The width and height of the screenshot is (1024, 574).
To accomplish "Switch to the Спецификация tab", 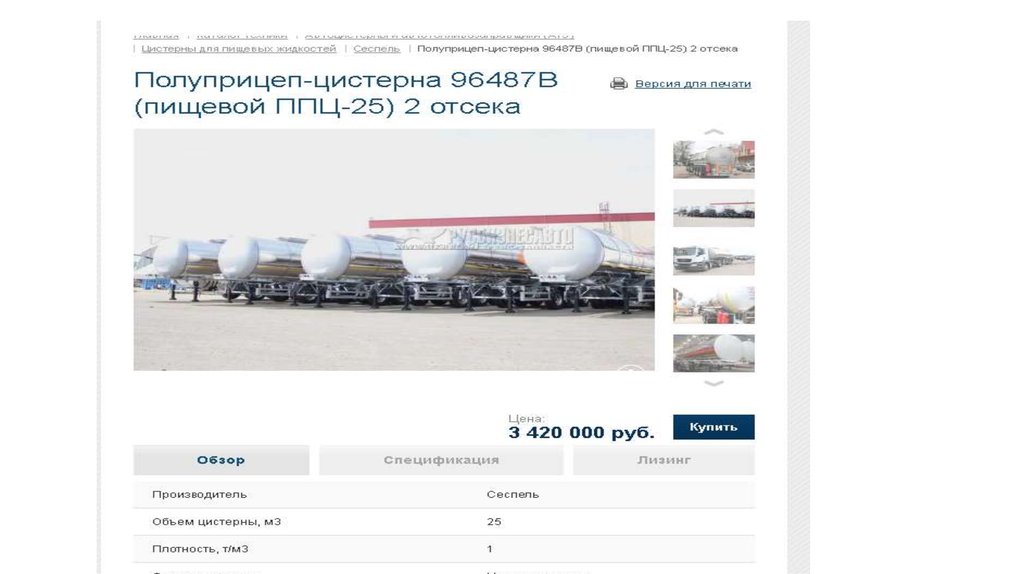I will pos(441,460).
